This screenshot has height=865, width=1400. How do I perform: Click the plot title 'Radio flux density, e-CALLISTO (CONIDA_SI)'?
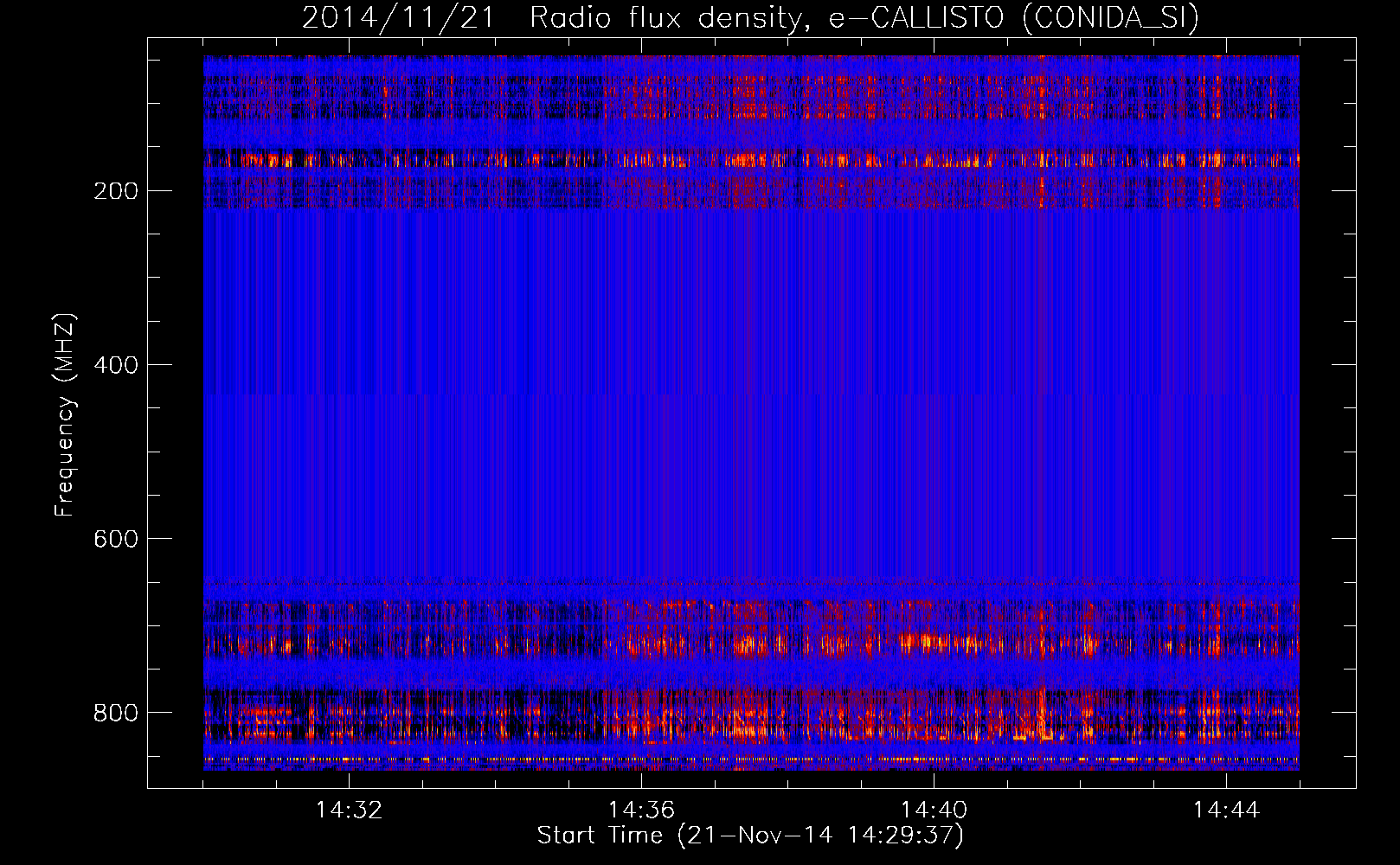(x=864, y=18)
